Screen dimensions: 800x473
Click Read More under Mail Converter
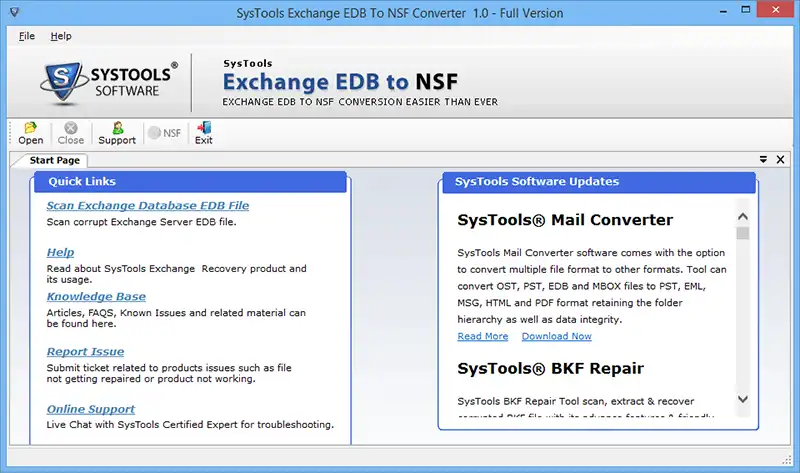(483, 336)
